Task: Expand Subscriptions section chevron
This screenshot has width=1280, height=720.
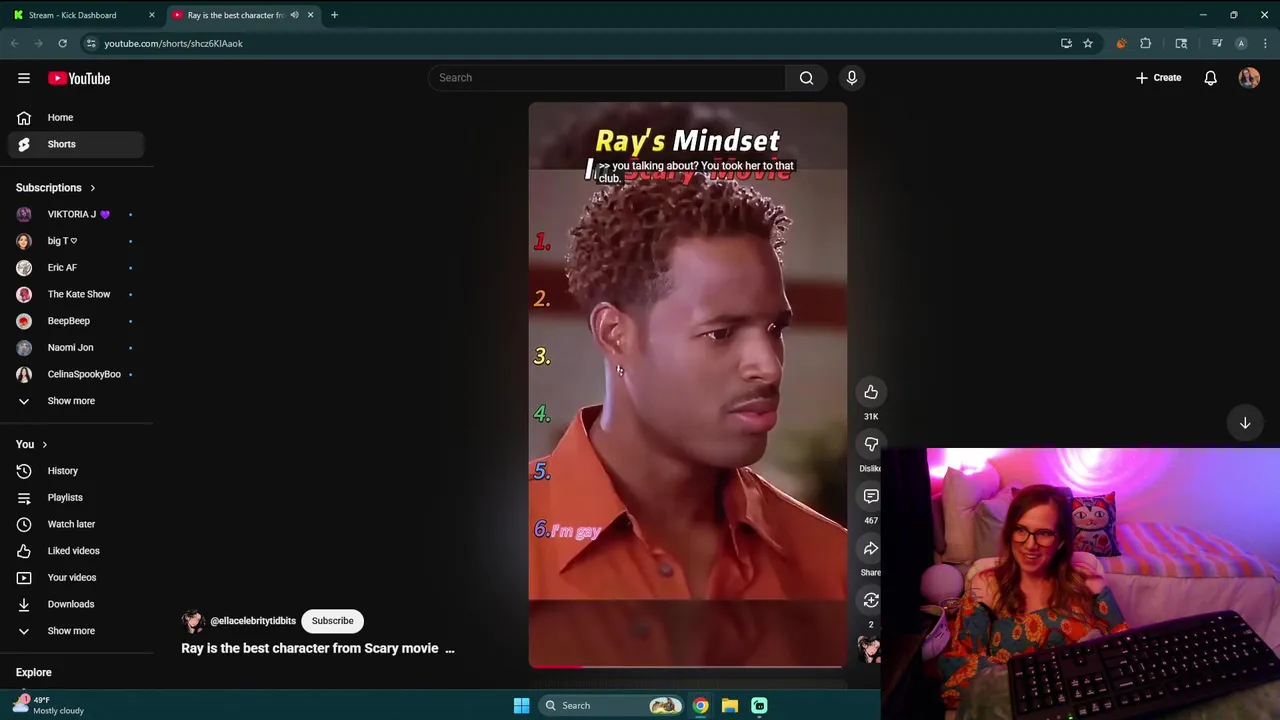Action: tap(92, 188)
